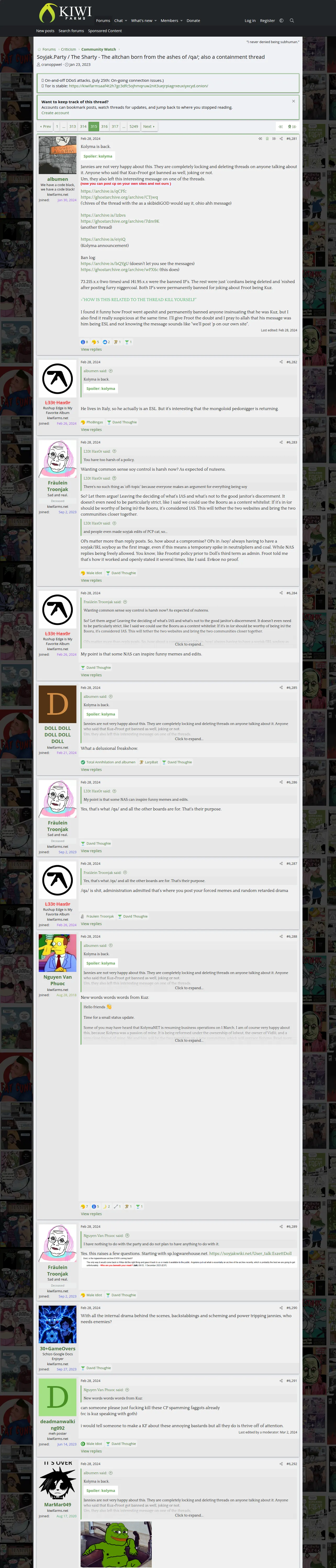
Task: Click the navigation icon left of post #6,281's bookmark
Action: [x=260, y=138]
